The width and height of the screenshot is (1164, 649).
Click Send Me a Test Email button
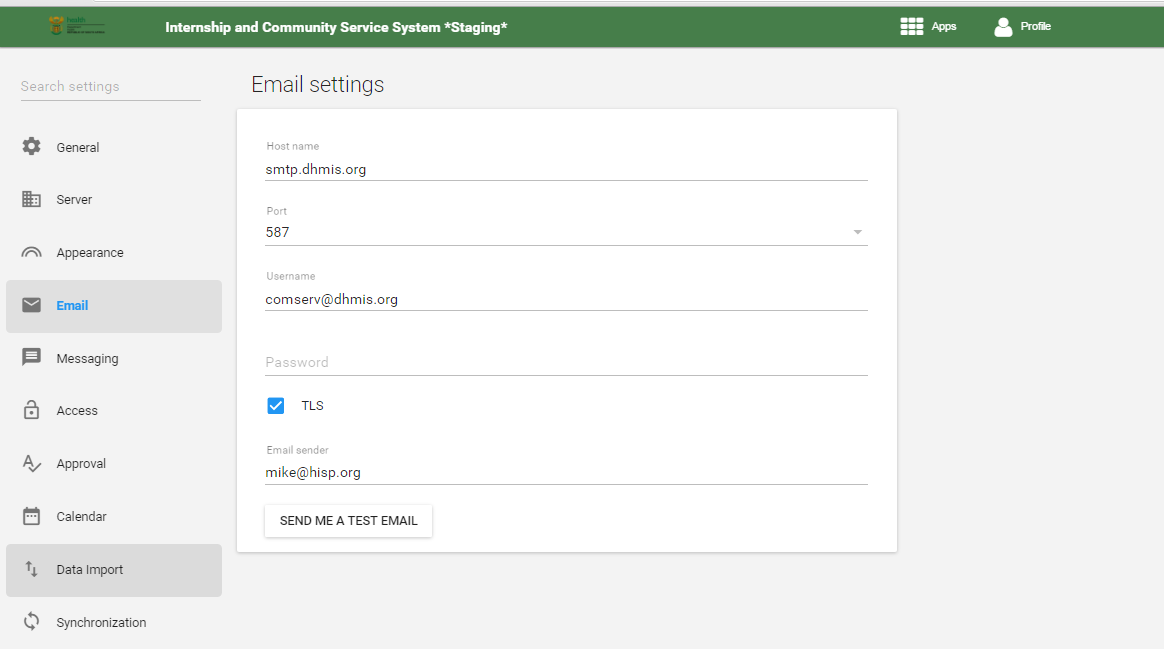pos(348,521)
